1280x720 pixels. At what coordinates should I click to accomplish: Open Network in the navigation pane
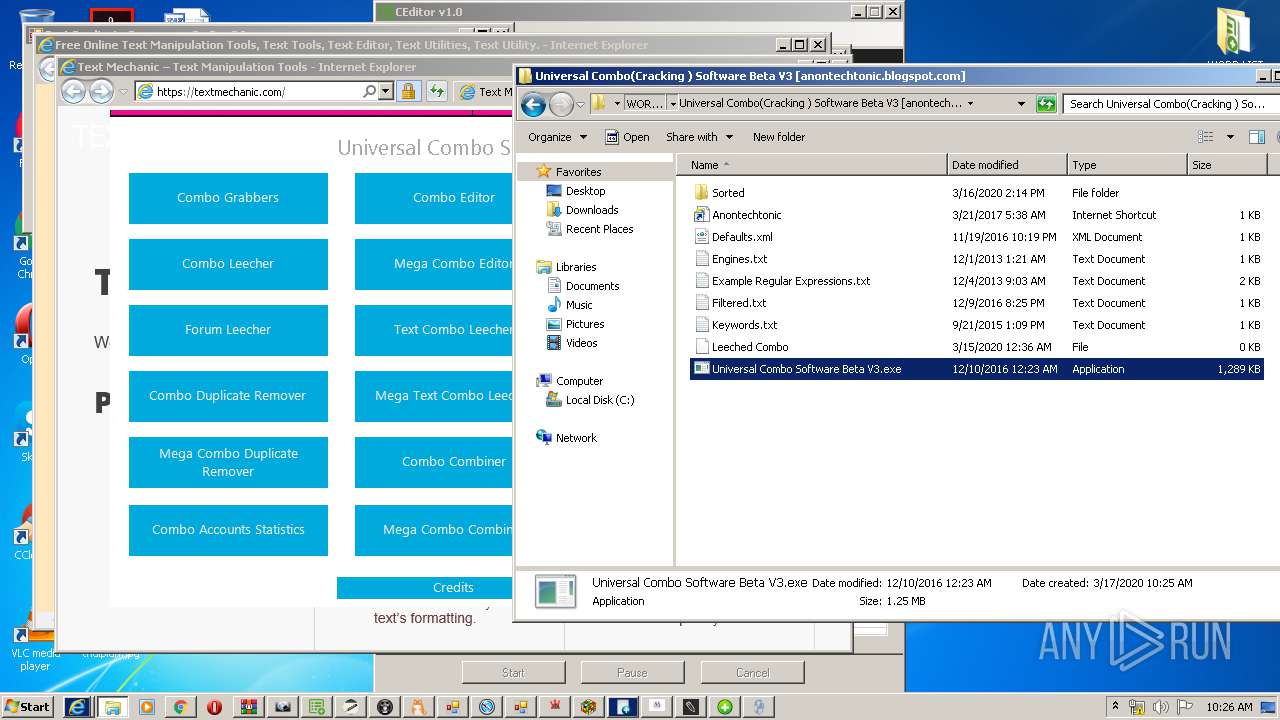576,438
